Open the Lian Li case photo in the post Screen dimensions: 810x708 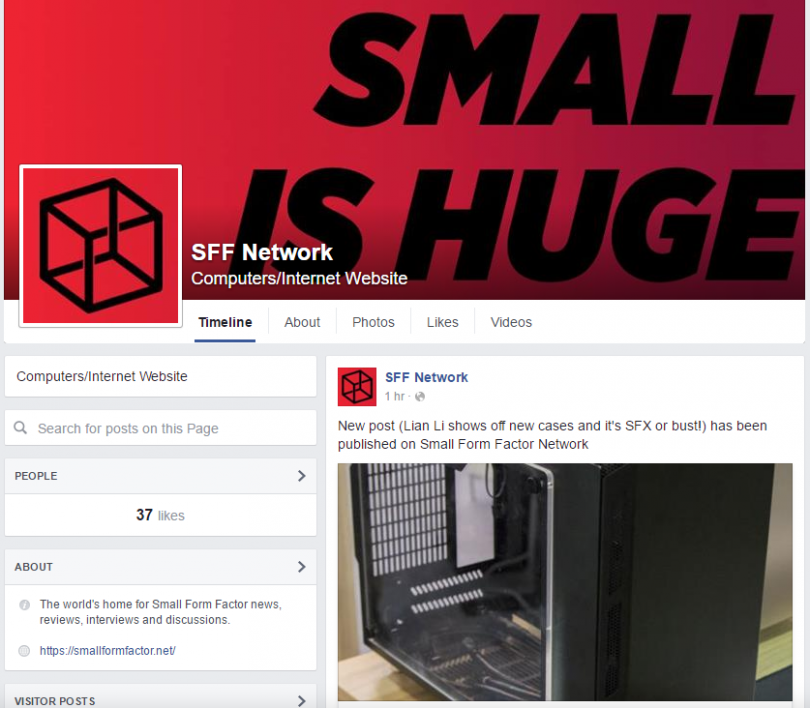pyautogui.click(x=565, y=582)
